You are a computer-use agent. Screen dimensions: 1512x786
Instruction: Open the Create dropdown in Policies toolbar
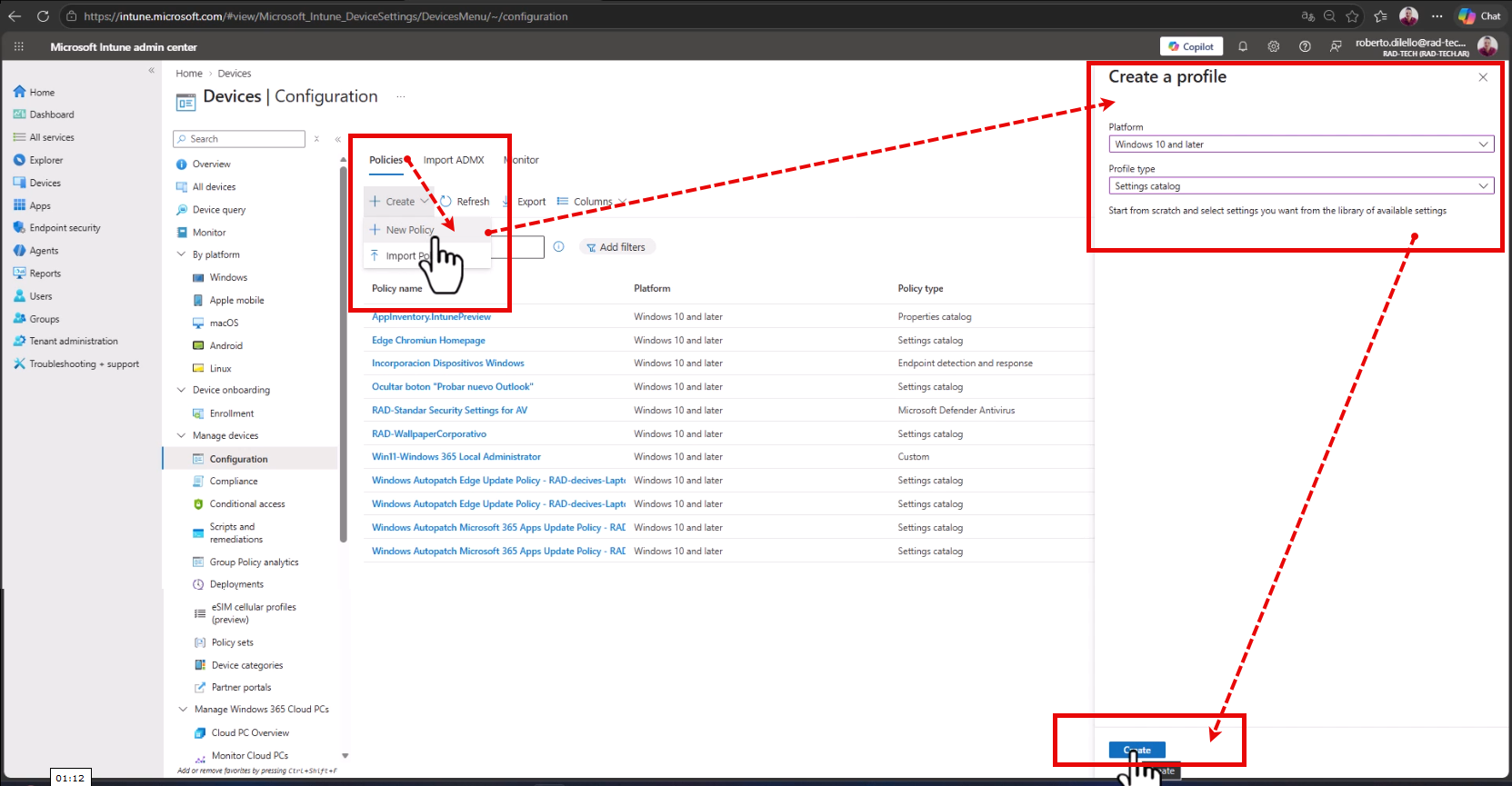click(398, 202)
